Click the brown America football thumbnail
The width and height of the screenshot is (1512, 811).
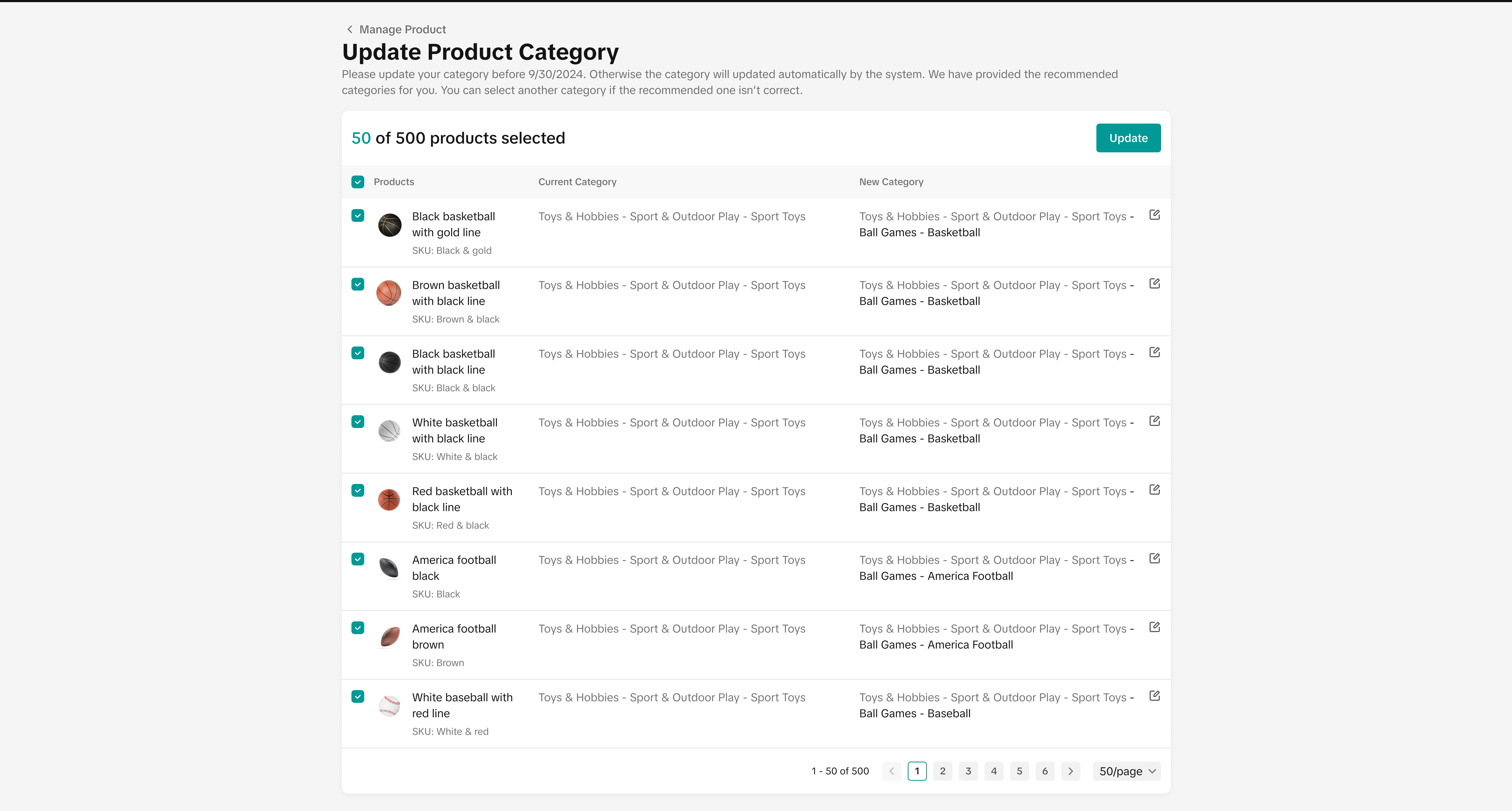point(389,637)
